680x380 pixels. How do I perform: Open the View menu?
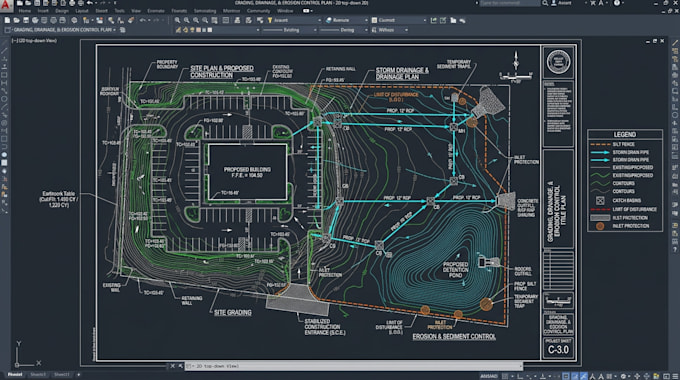point(136,11)
